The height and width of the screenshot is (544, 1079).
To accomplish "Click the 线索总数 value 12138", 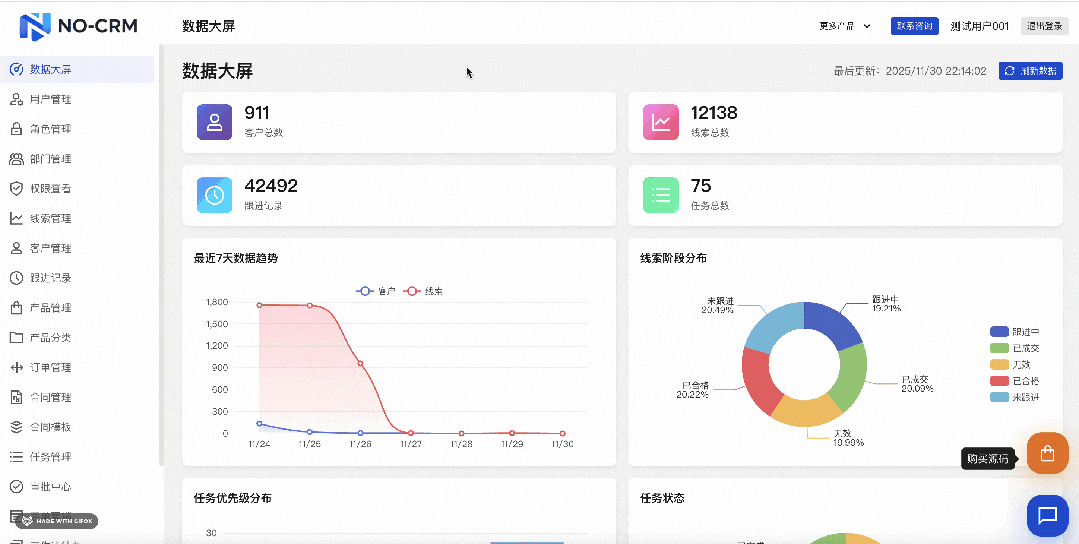I will [714, 113].
